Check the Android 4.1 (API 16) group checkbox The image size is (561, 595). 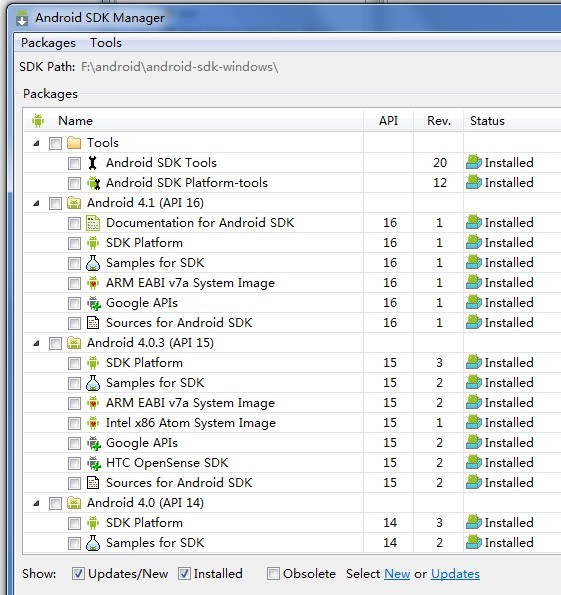pos(55,203)
